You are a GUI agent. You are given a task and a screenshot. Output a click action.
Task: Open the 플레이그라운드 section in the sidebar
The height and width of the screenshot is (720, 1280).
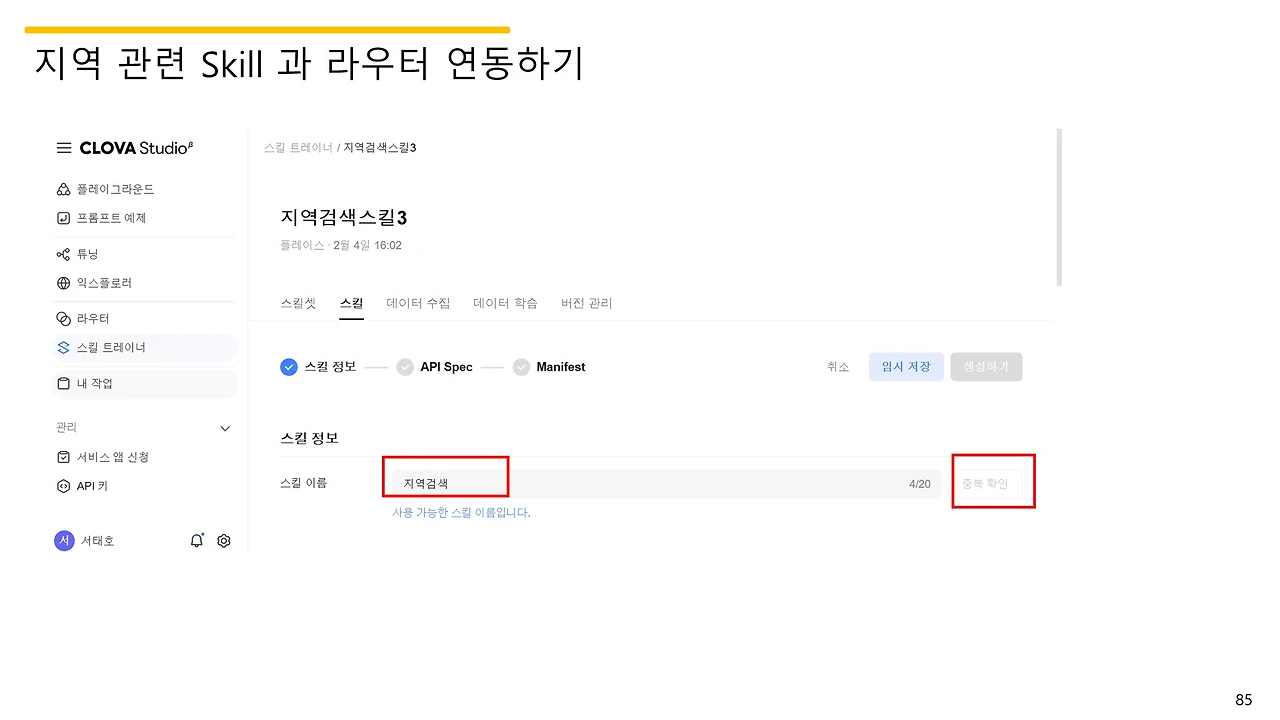[x=116, y=189]
